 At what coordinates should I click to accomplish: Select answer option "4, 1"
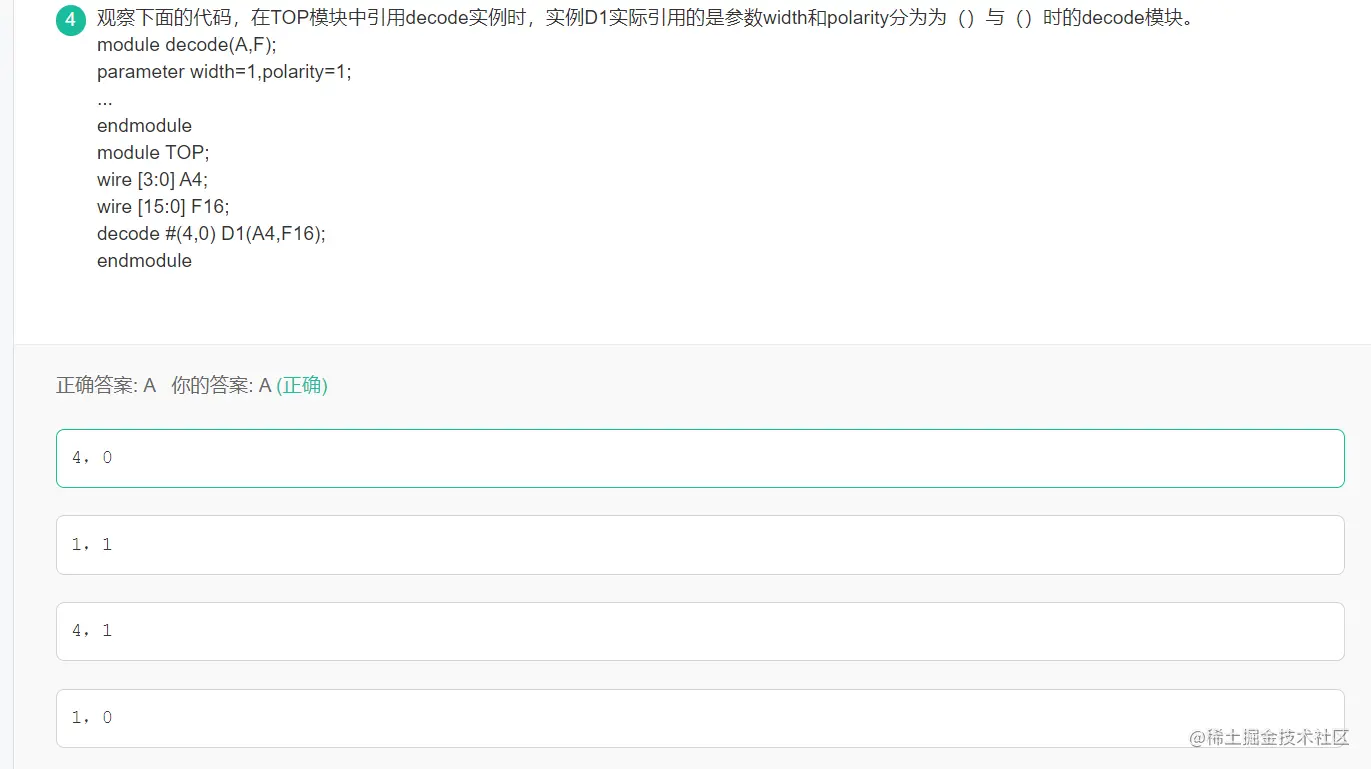[x=700, y=631]
